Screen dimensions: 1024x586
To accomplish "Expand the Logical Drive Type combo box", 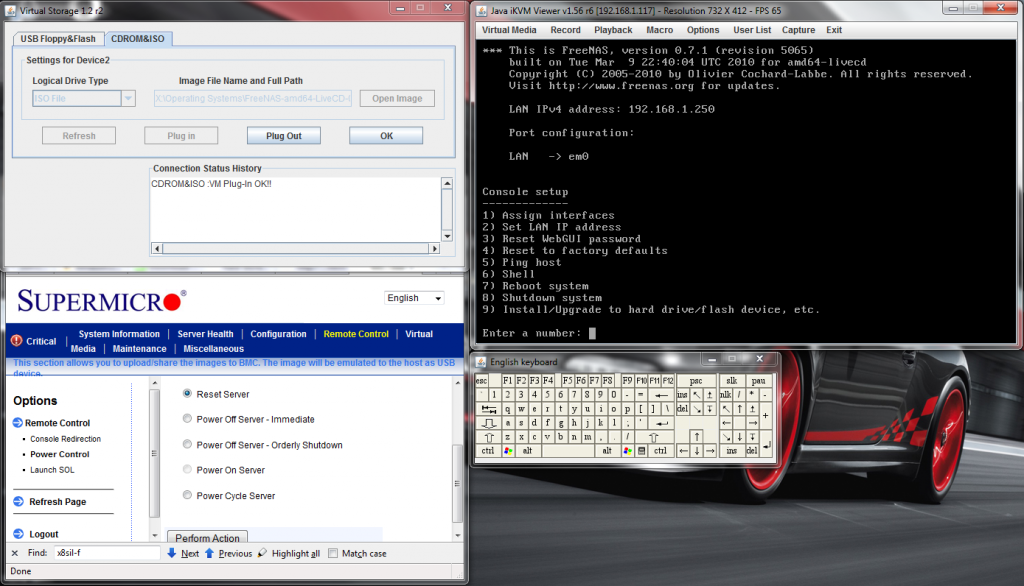I will [x=127, y=98].
